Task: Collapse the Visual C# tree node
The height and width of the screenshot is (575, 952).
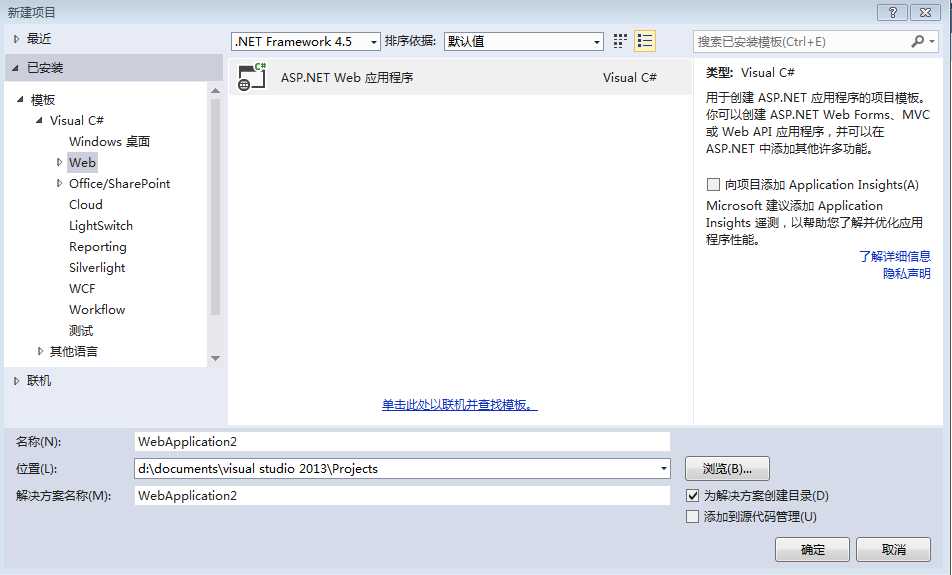Action: (39, 120)
